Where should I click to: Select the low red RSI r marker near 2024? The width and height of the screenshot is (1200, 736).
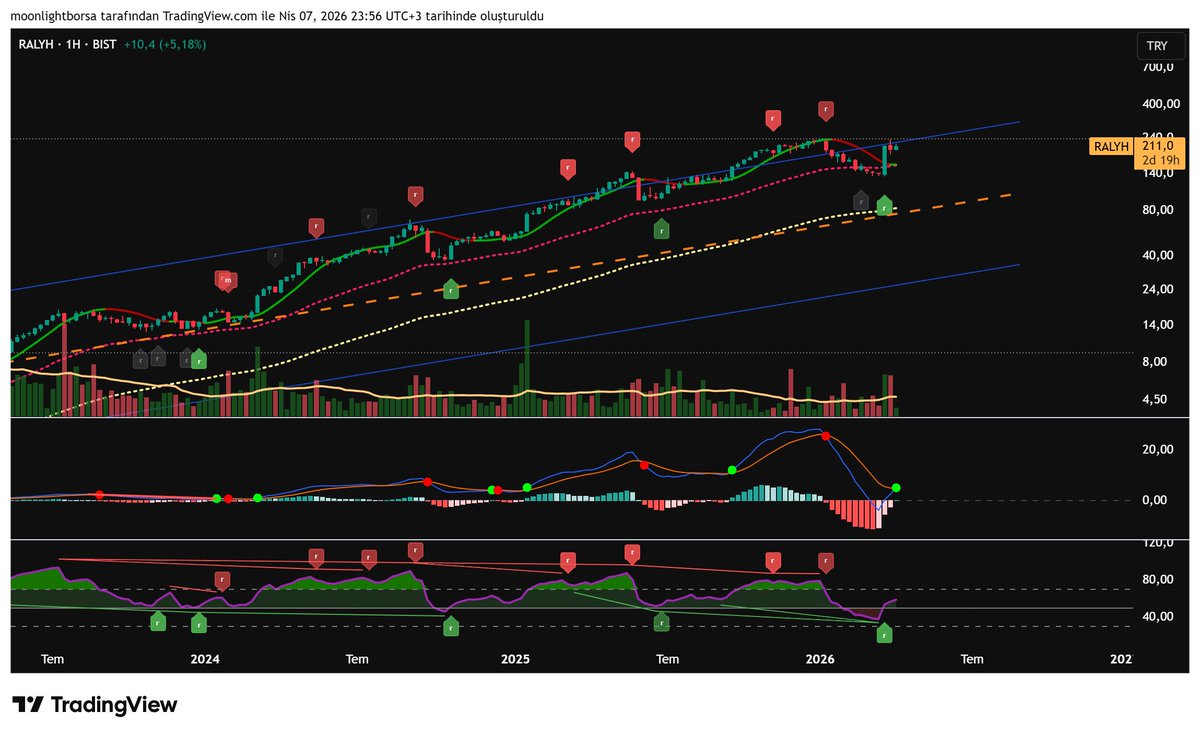(x=222, y=580)
